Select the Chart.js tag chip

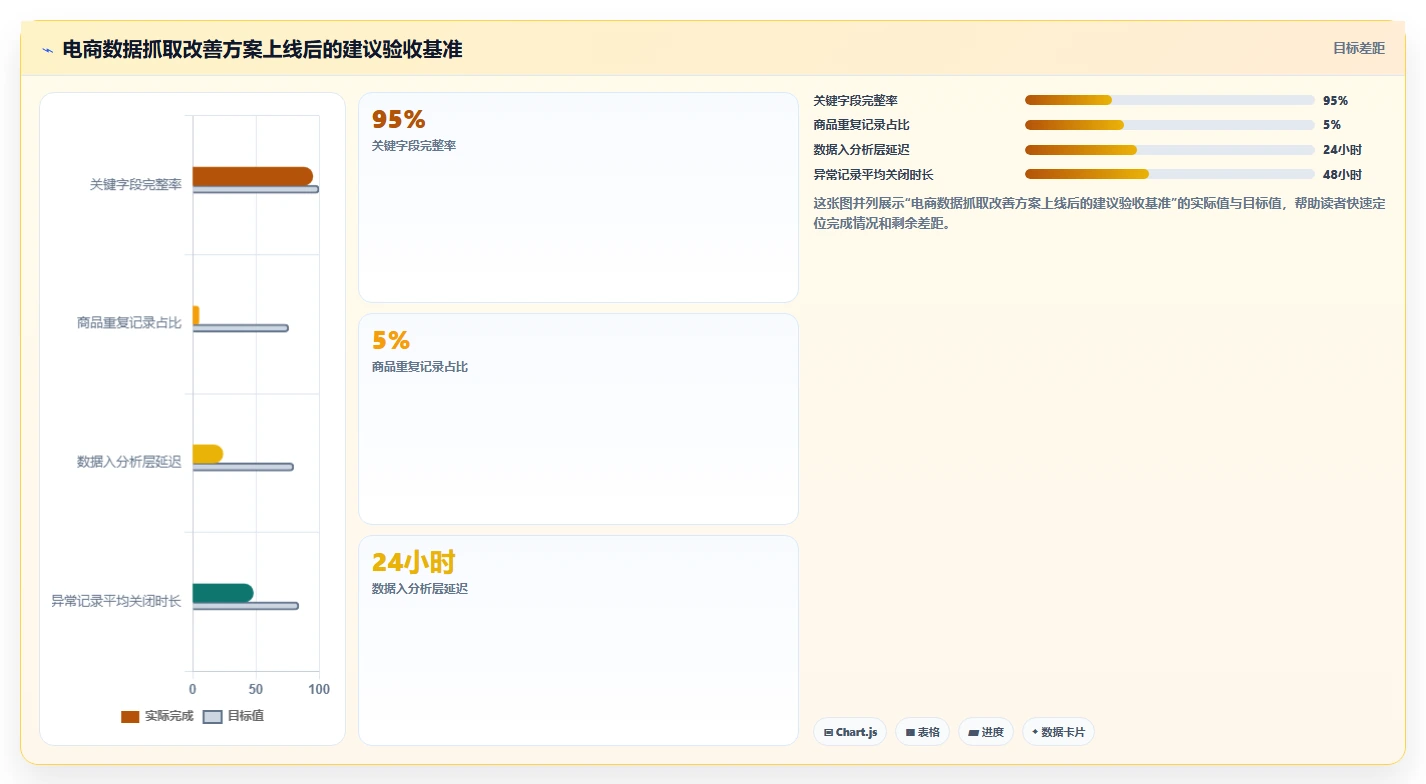[850, 732]
